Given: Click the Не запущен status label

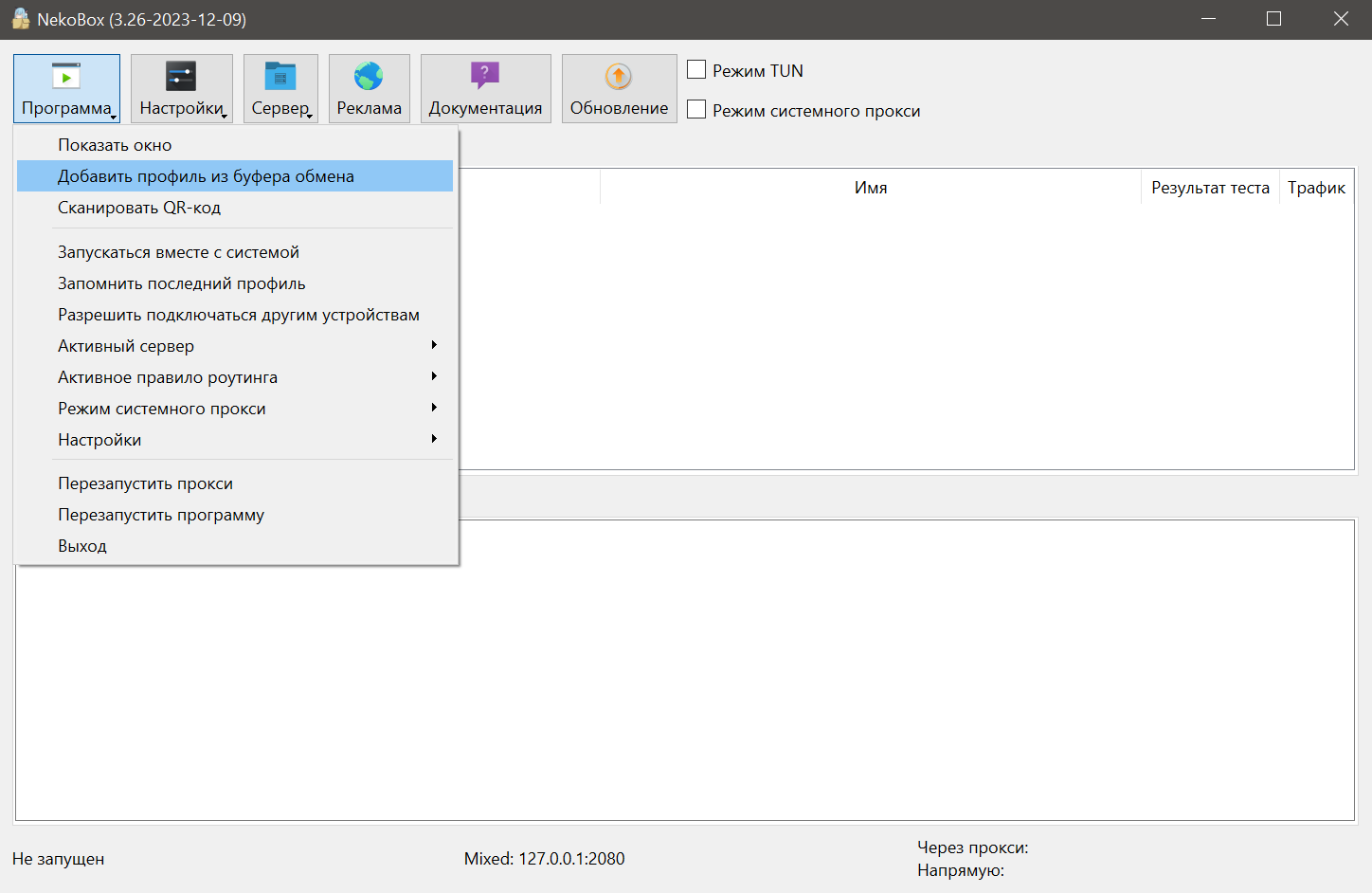Looking at the screenshot, I should [59, 859].
